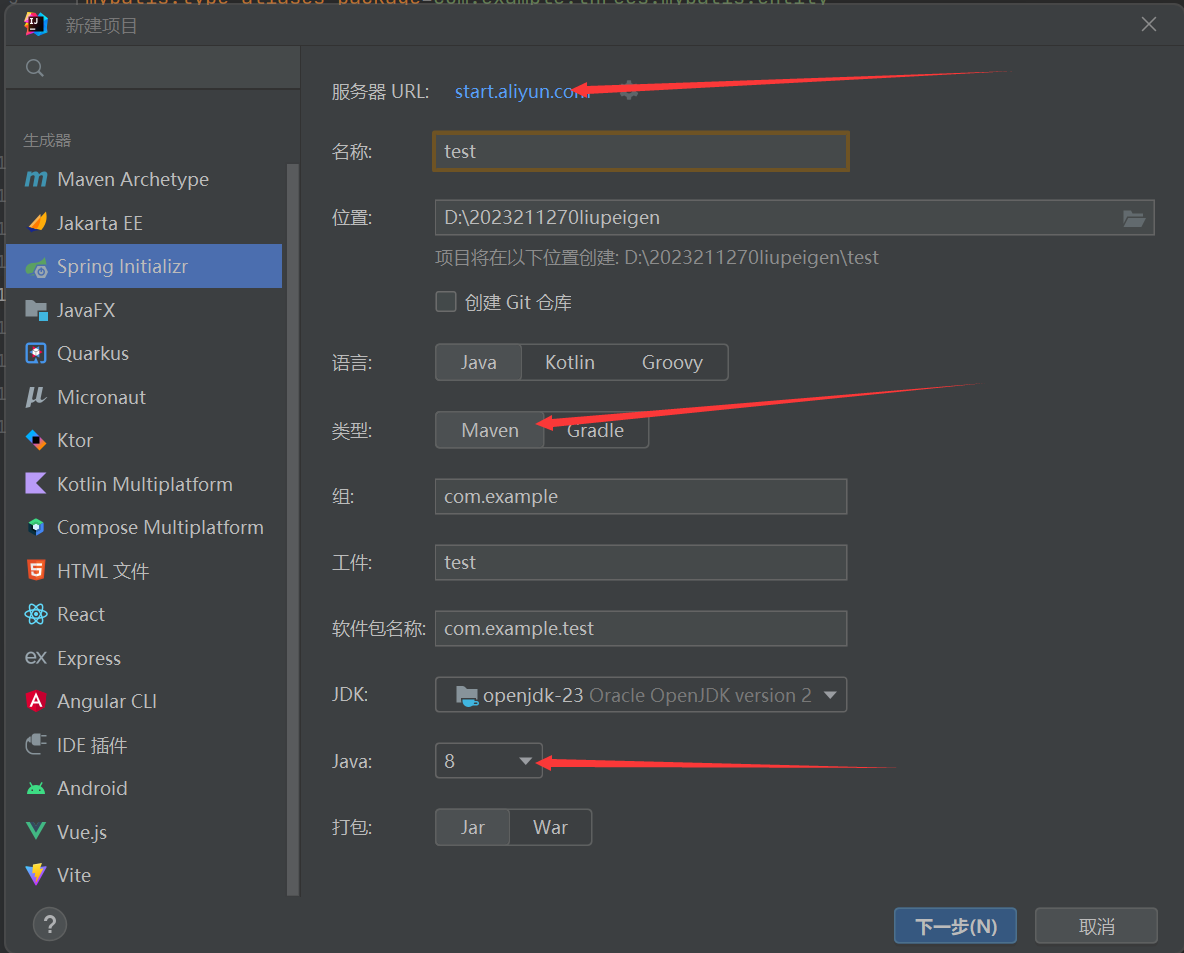
Task: Click the 取消 button
Action: tap(1096, 926)
